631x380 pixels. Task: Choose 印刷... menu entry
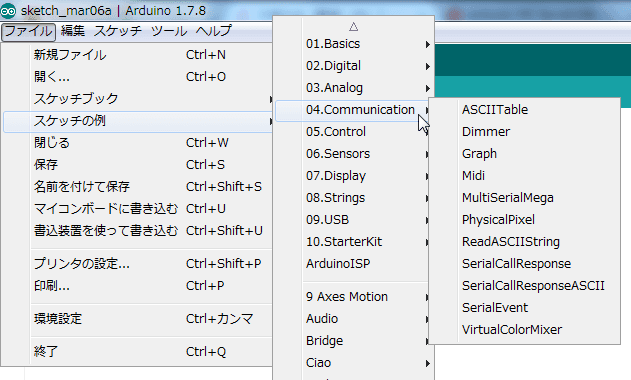pyautogui.click(x=138, y=286)
